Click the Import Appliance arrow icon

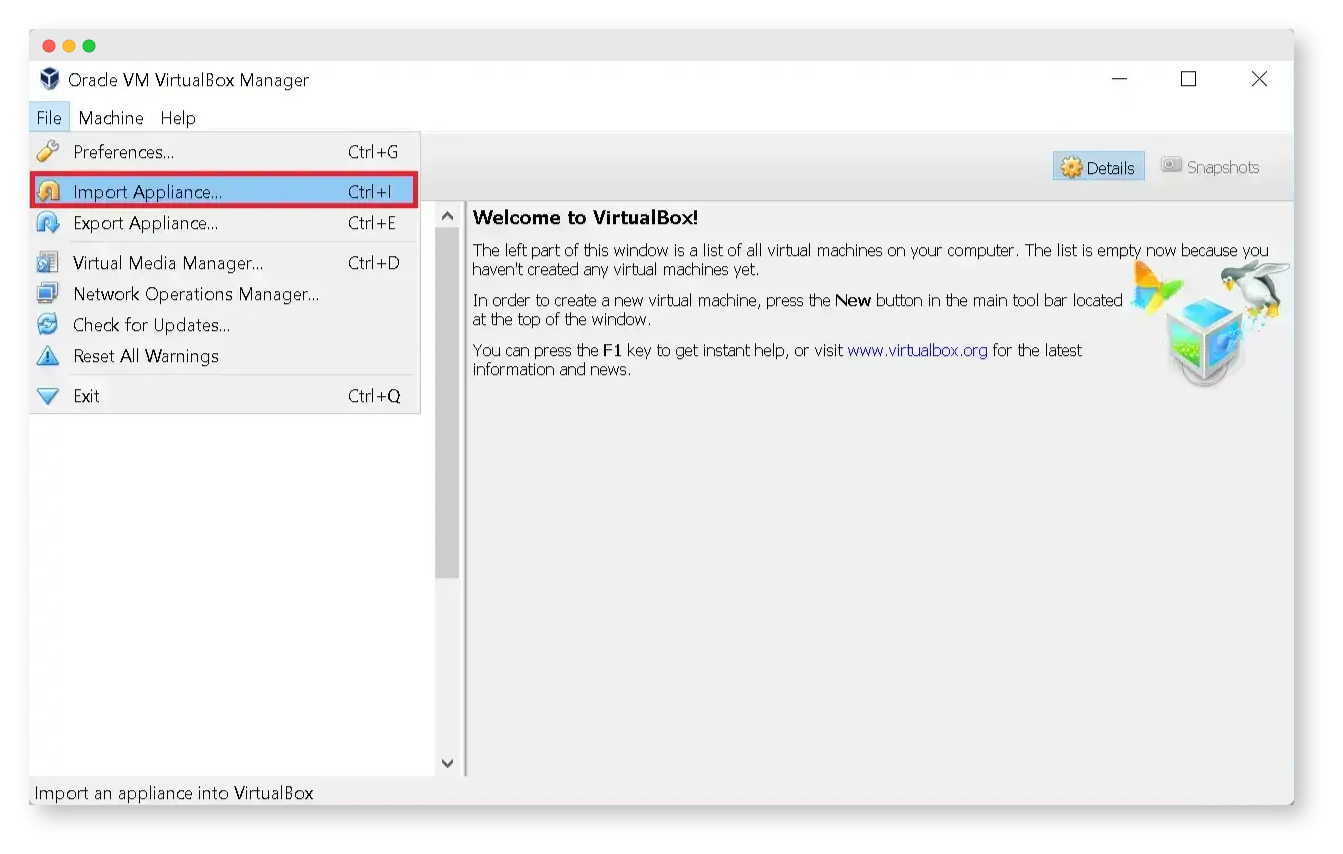click(x=48, y=192)
